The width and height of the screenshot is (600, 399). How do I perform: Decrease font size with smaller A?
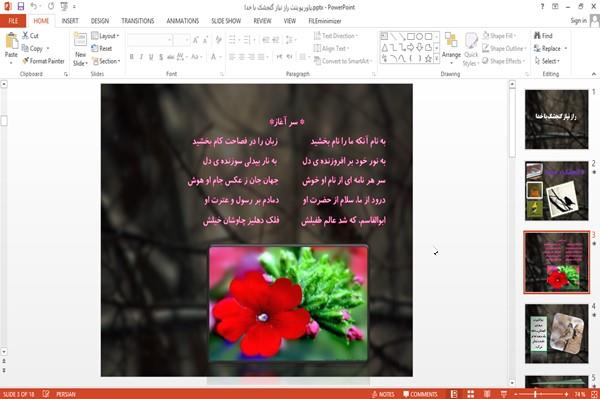[x=206, y=39]
